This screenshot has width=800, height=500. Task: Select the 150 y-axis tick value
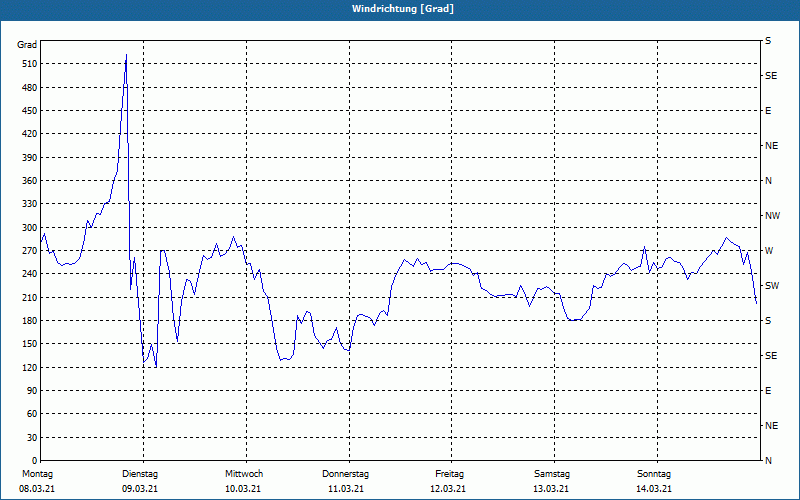point(30,344)
